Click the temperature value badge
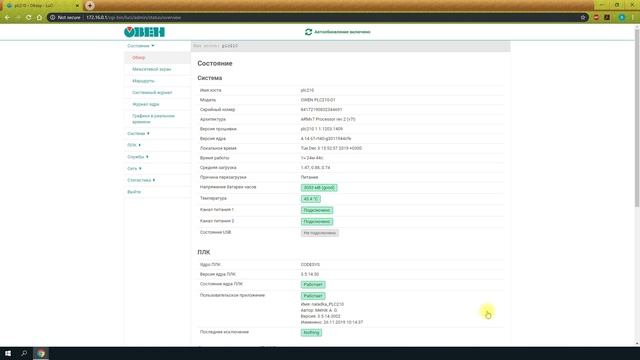This screenshot has height=360, width=640. pyautogui.click(x=311, y=199)
